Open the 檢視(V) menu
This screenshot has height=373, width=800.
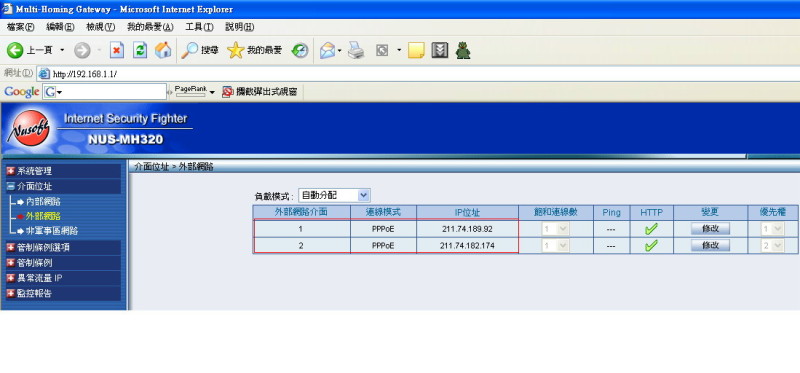(x=101, y=27)
